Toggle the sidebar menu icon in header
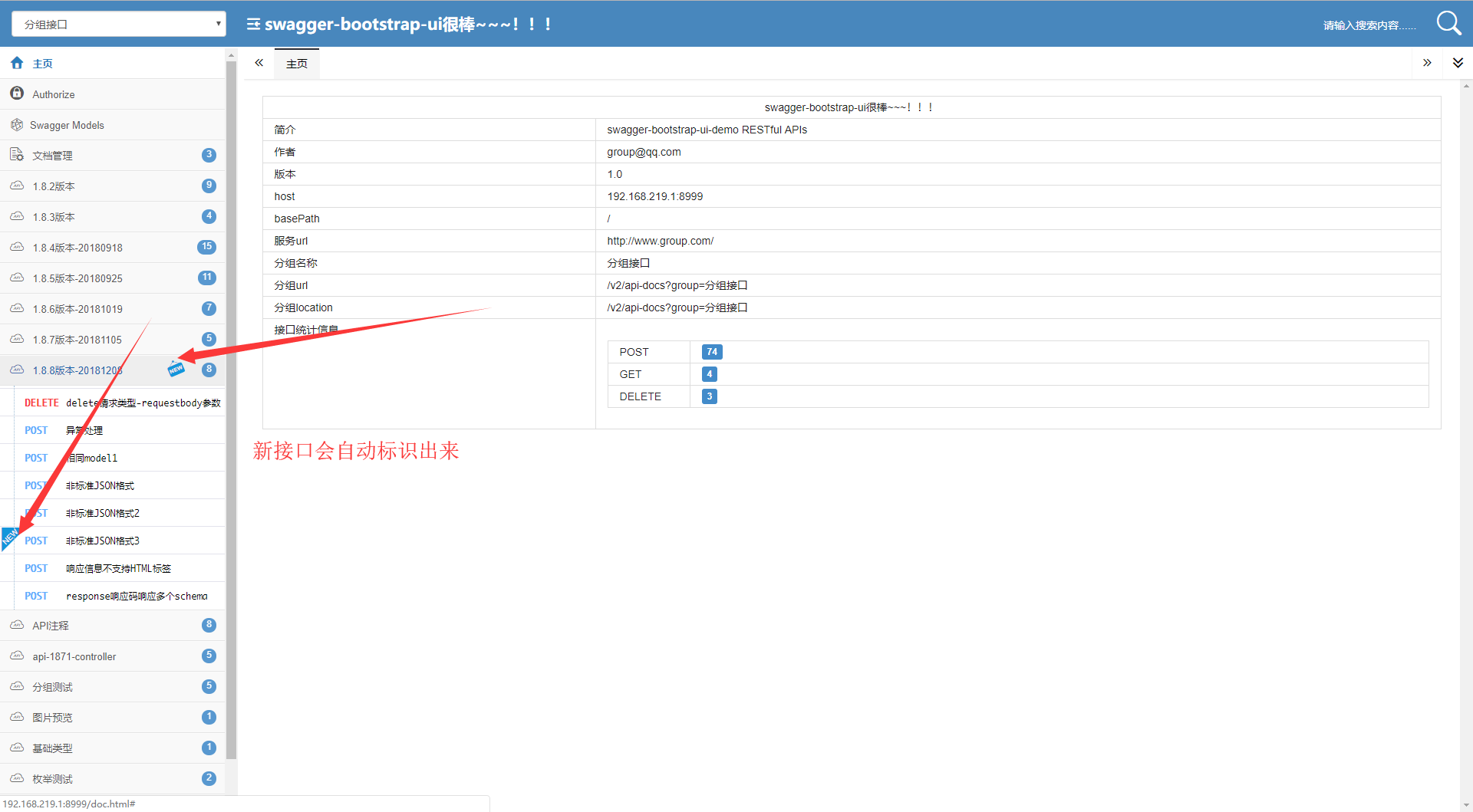The width and height of the screenshot is (1473, 812). tap(253, 24)
